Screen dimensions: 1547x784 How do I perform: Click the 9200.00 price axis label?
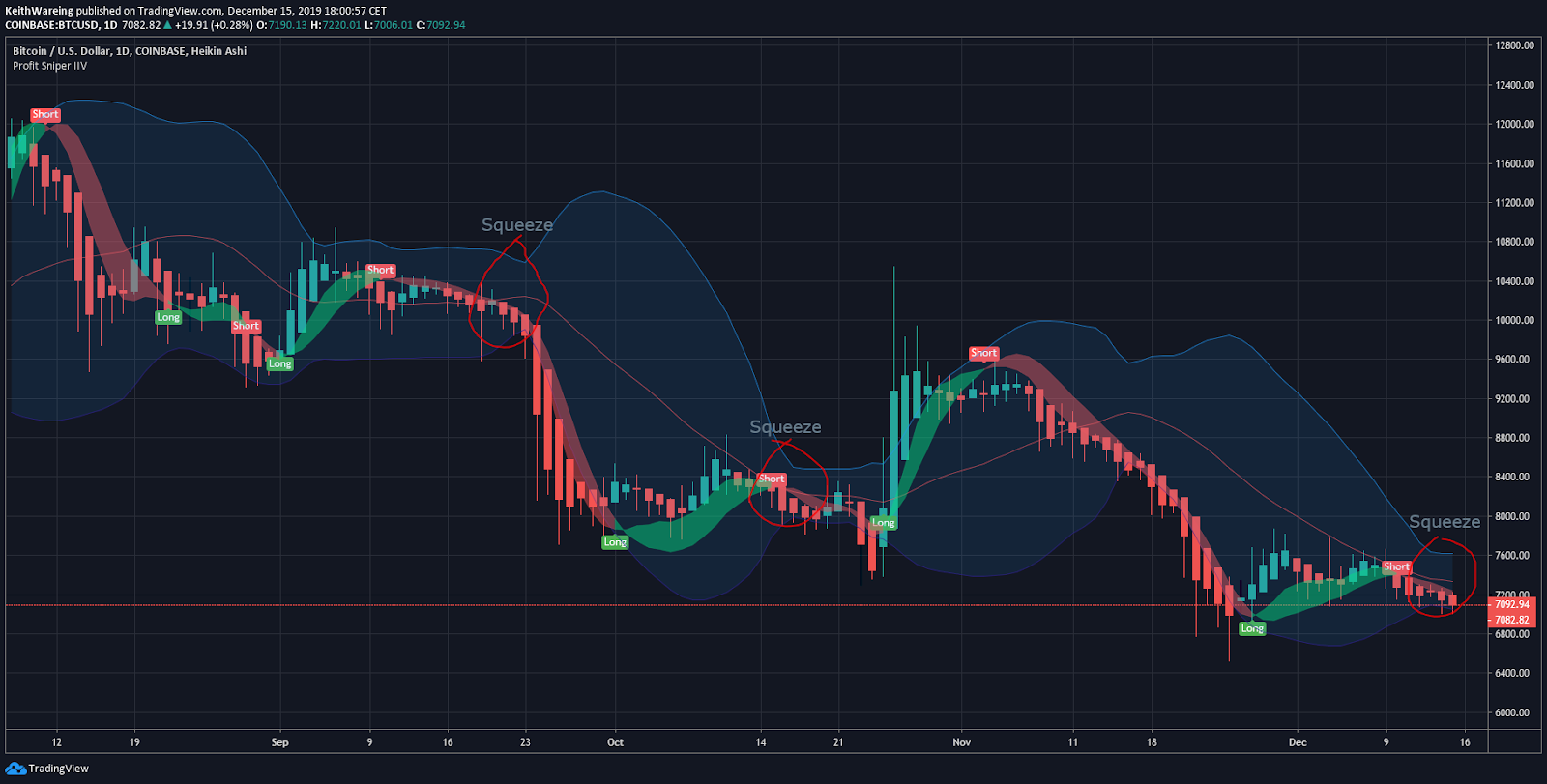click(x=1514, y=398)
